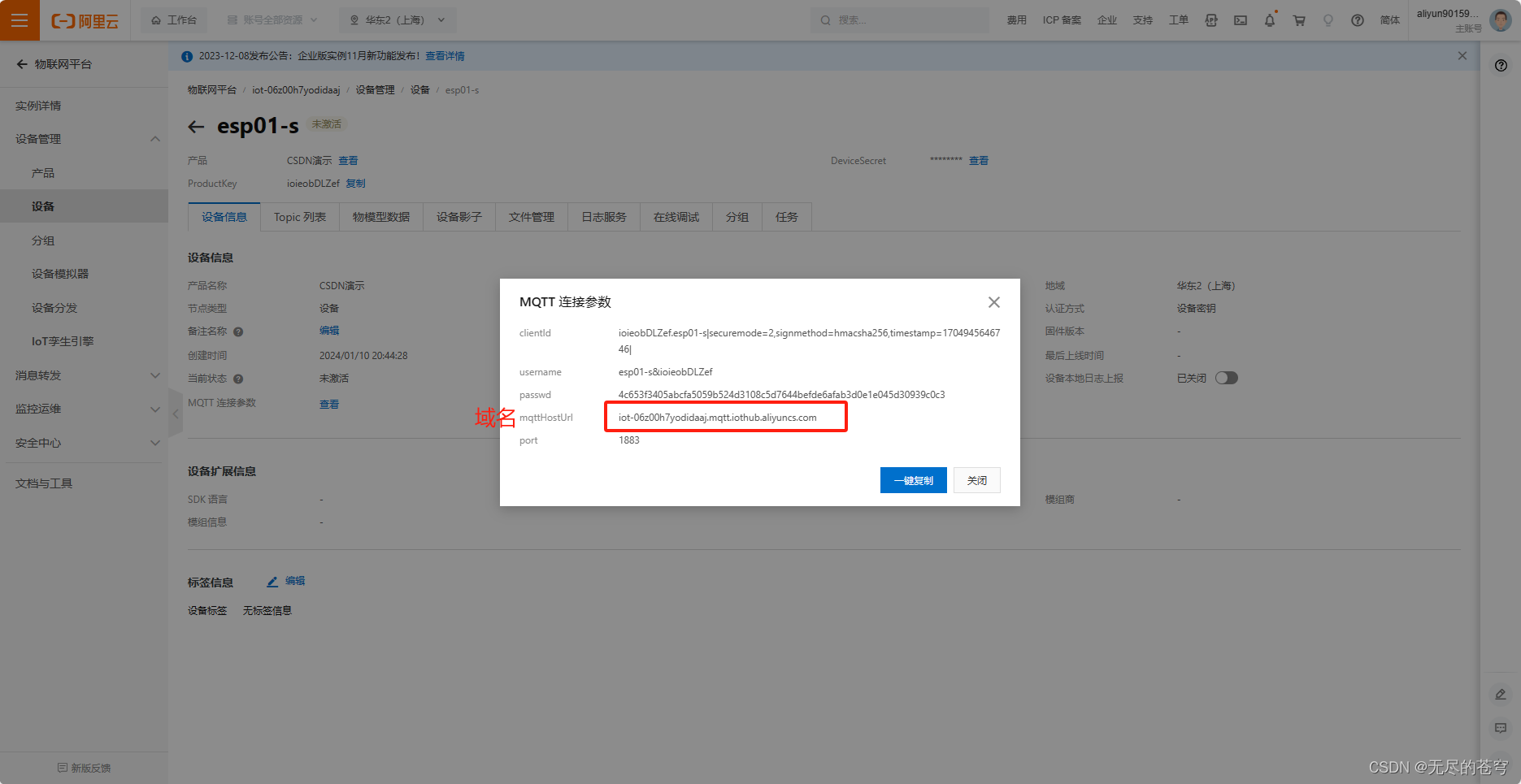Image resolution: width=1521 pixels, height=784 pixels.
Task: Go back to 物联网平台 with sidebar arrow
Action: coord(22,64)
